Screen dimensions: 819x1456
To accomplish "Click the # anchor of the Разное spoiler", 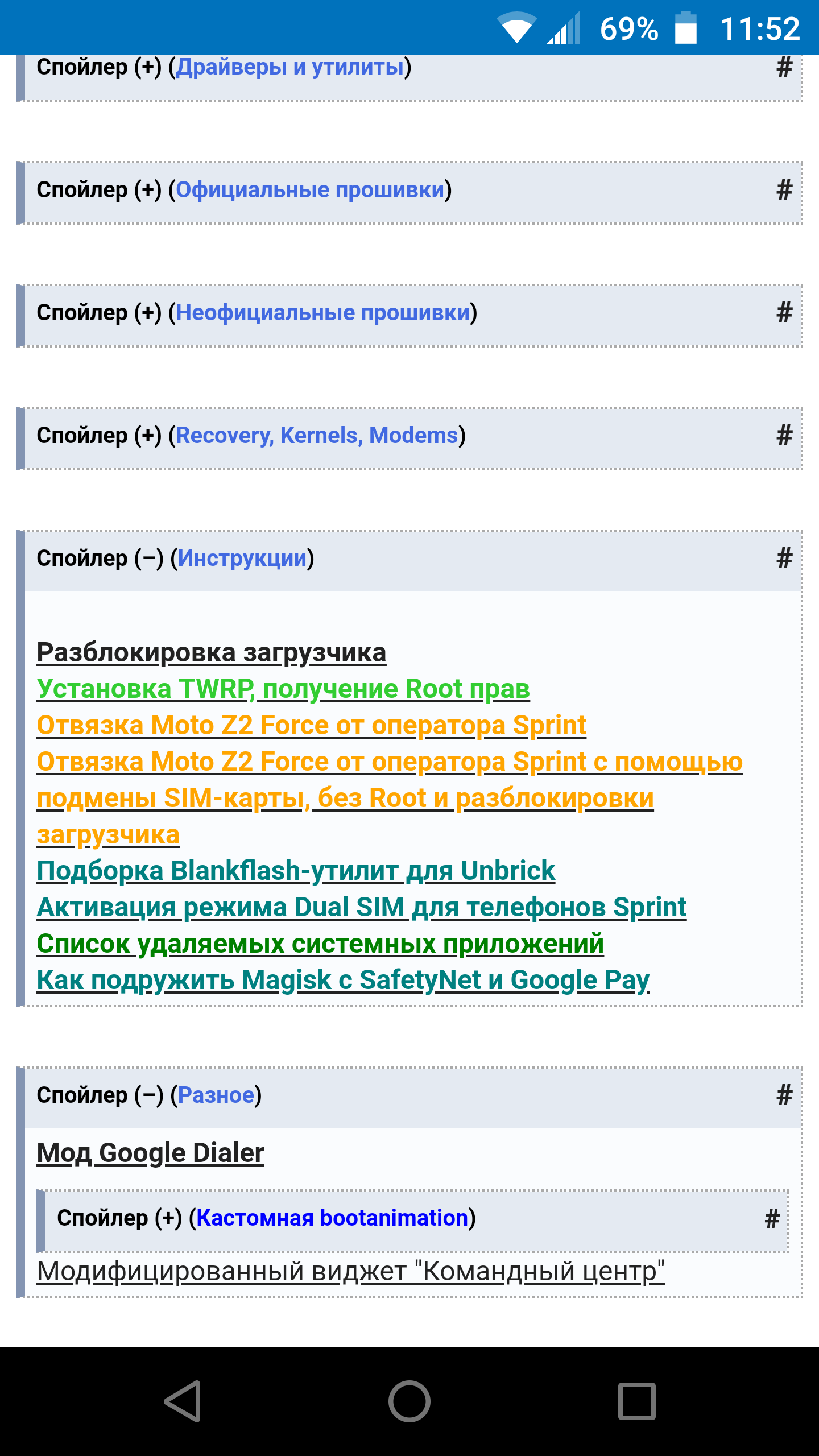I will [784, 1095].
